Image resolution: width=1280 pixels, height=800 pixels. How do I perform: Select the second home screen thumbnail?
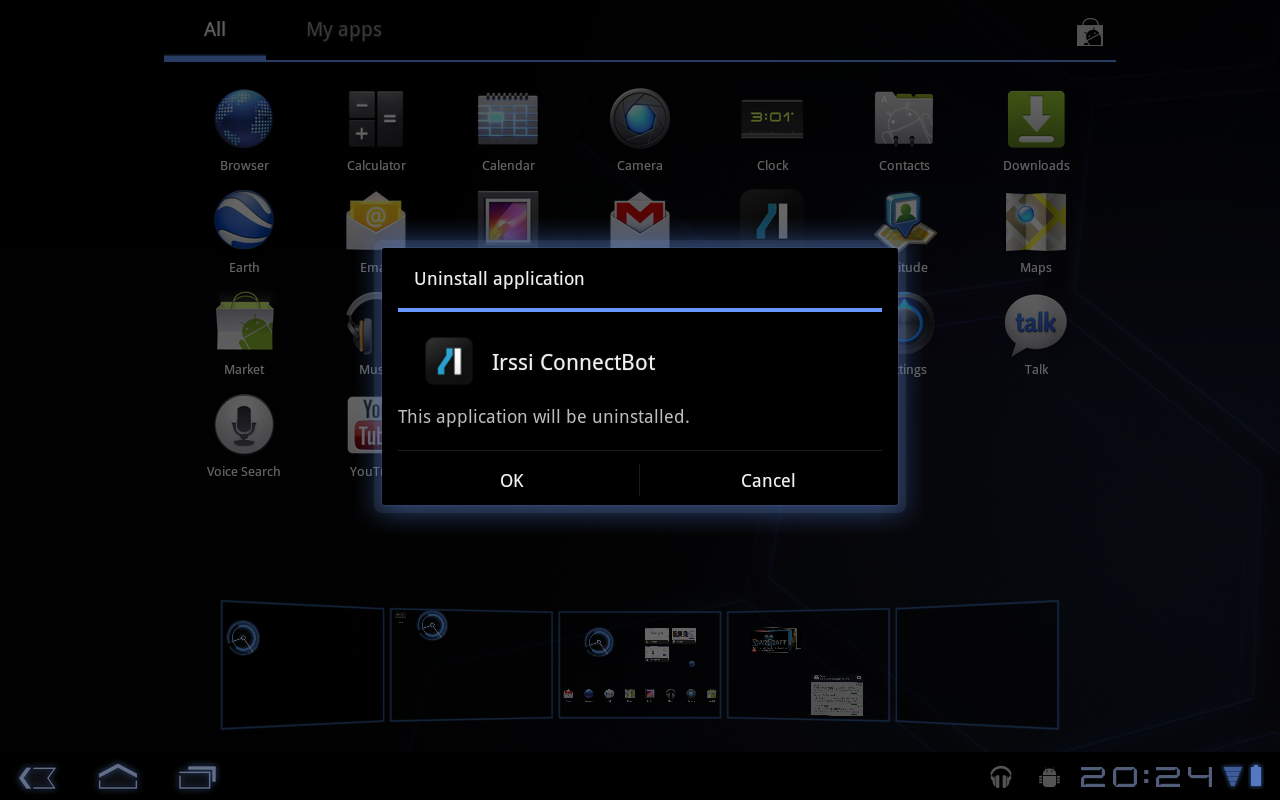coord(471,664)
